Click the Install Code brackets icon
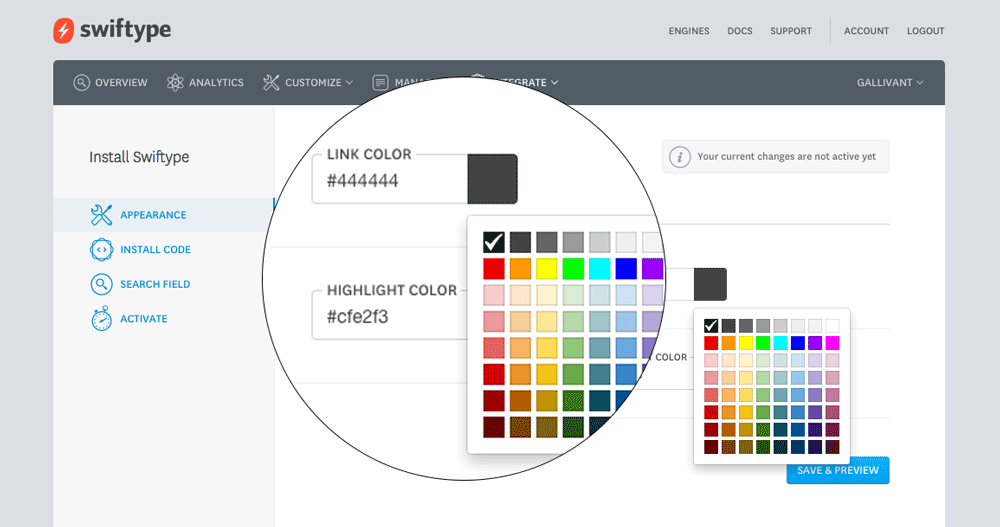This screenshot has height=527, width=1000. (101, 250)
